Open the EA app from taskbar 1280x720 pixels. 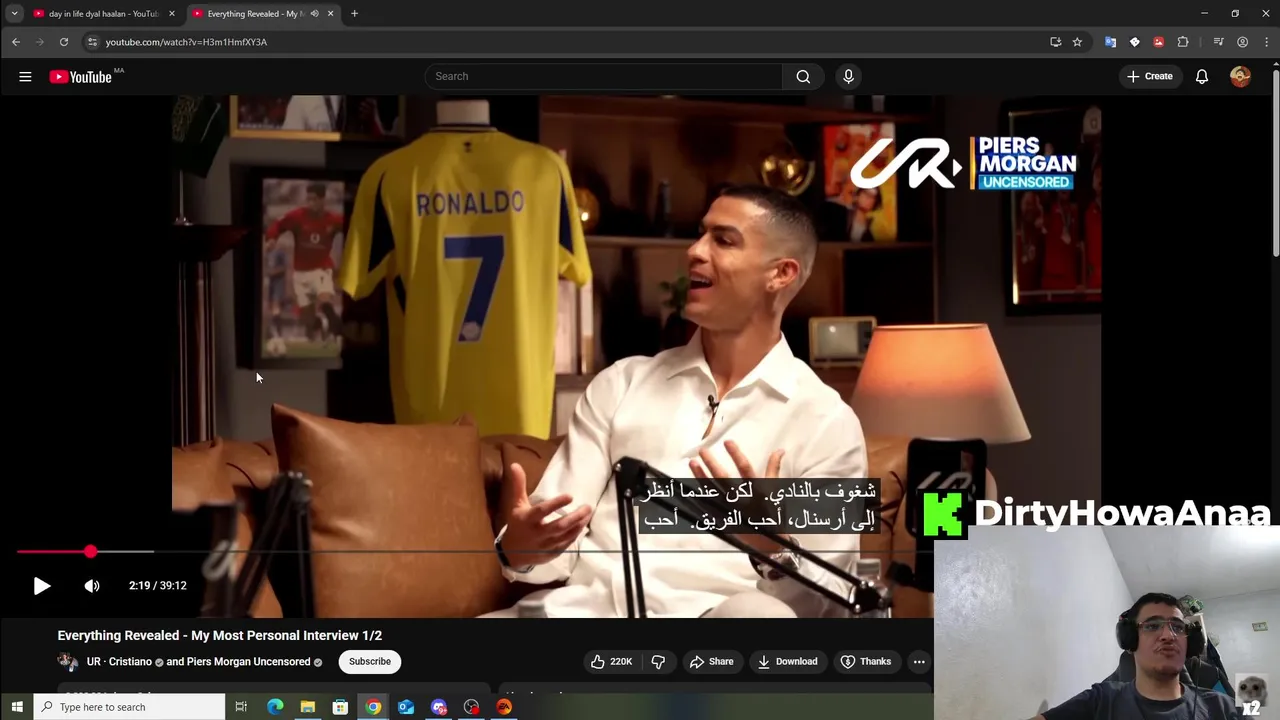pos(504,707)
